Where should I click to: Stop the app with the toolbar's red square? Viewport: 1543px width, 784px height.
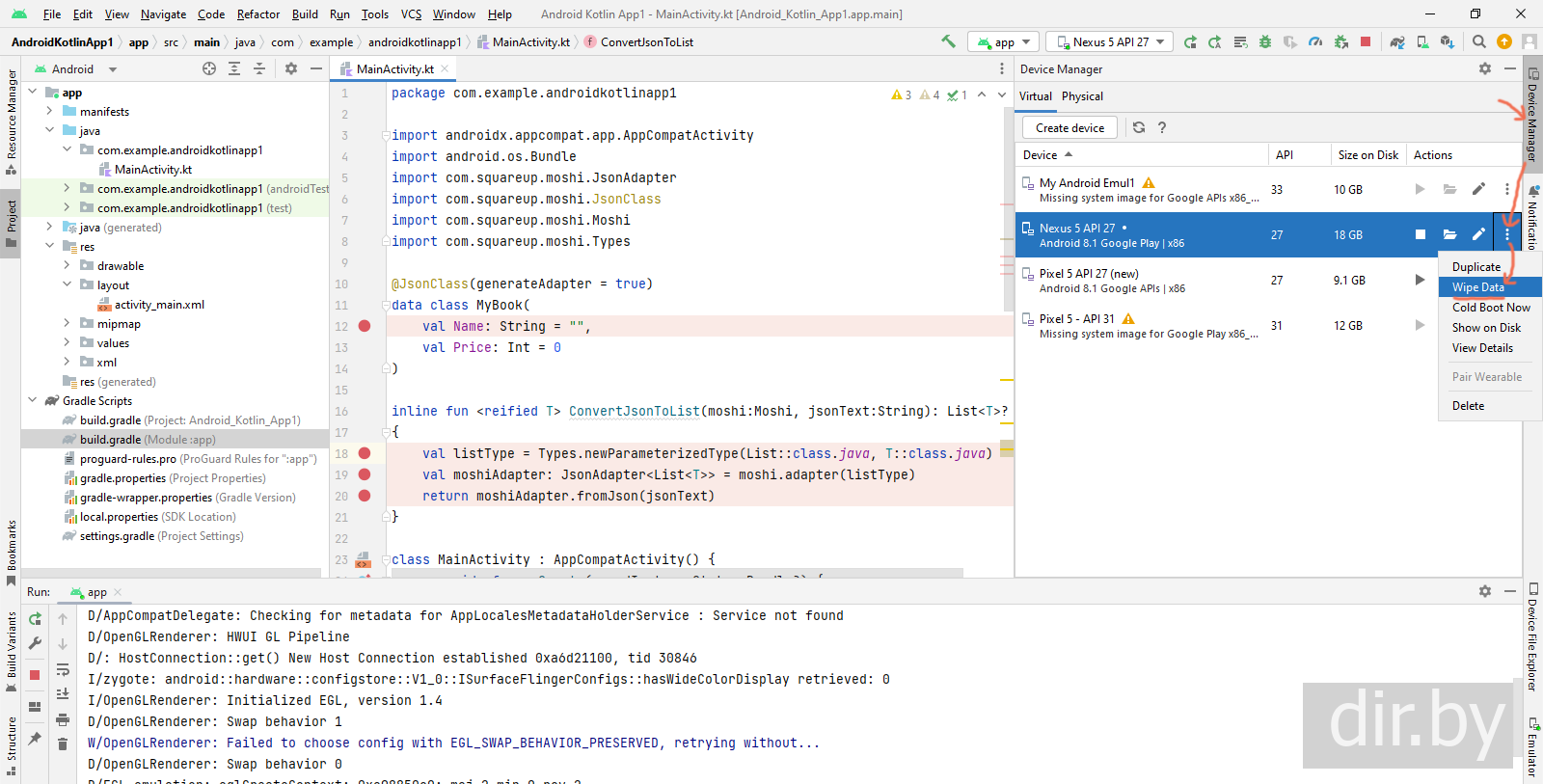(x=1366, y=41)
